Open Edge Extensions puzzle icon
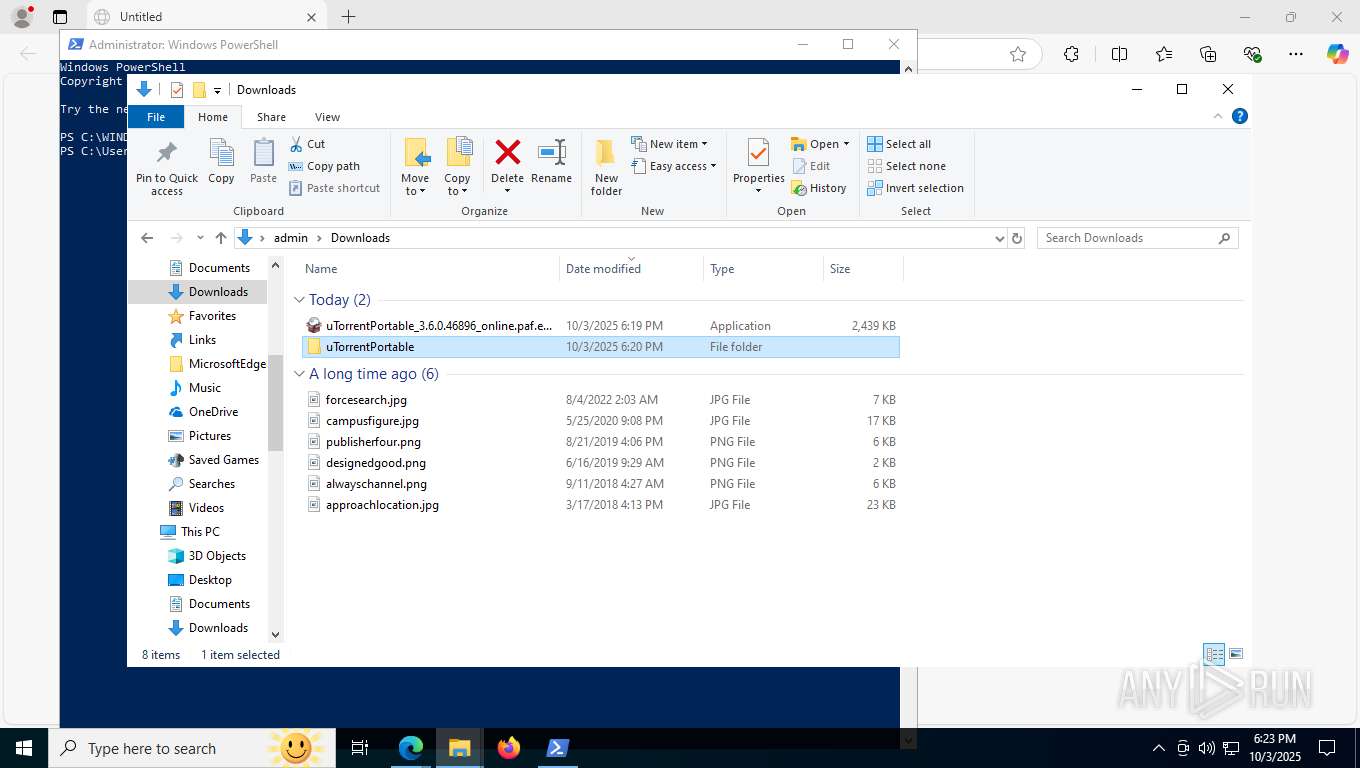Image resolution: width=1360 pixels, height=768 pixels. [1071, 54]
